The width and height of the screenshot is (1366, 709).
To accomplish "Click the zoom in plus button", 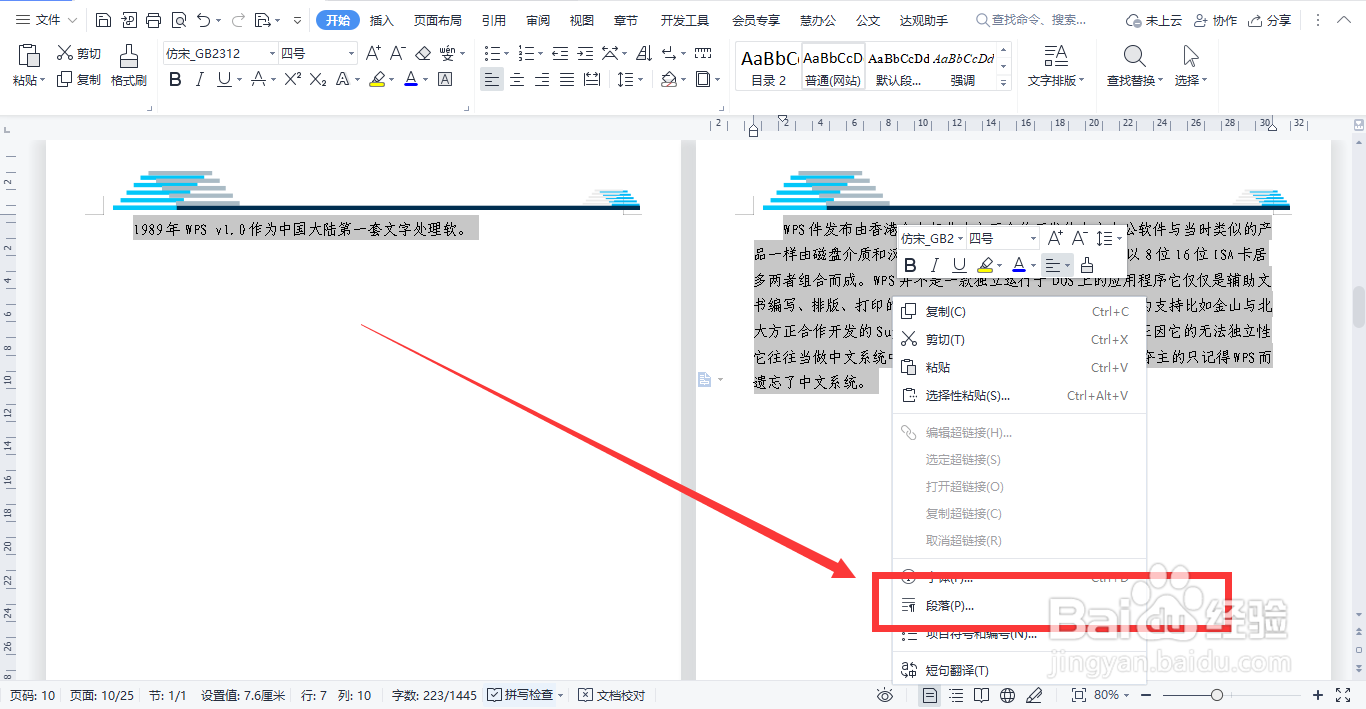I will pyautogui.click(x=1318, y=695).
